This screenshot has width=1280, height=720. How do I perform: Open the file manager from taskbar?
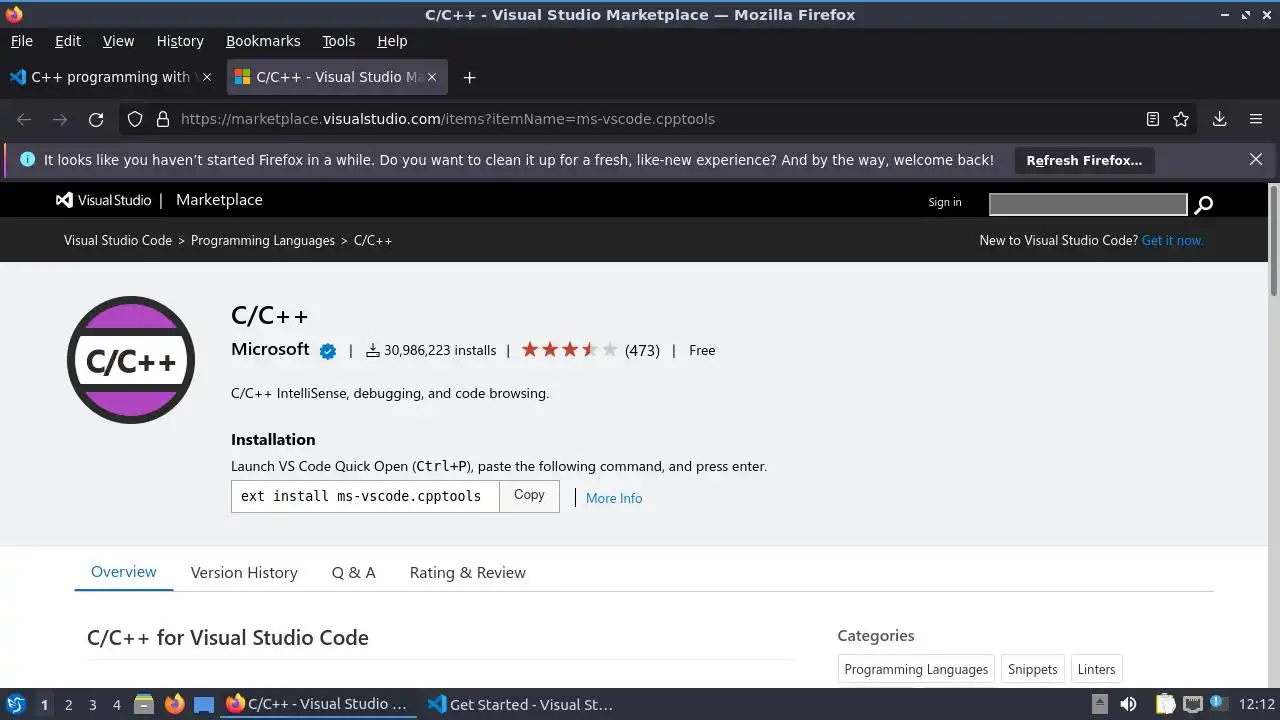coord(144,704)
